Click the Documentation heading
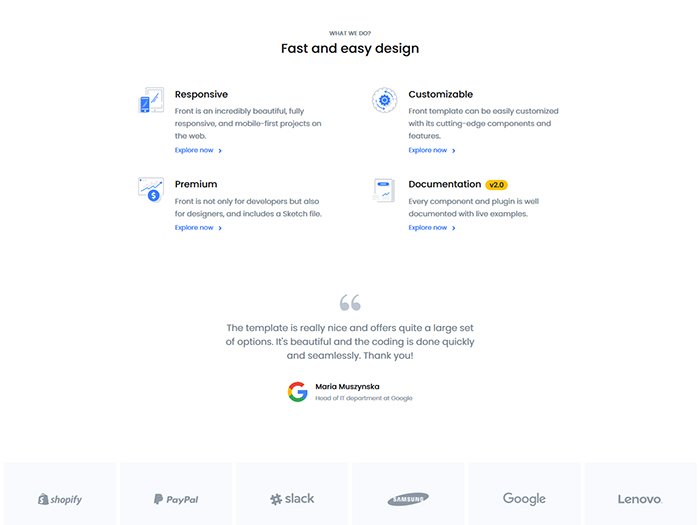 point(444,184)
